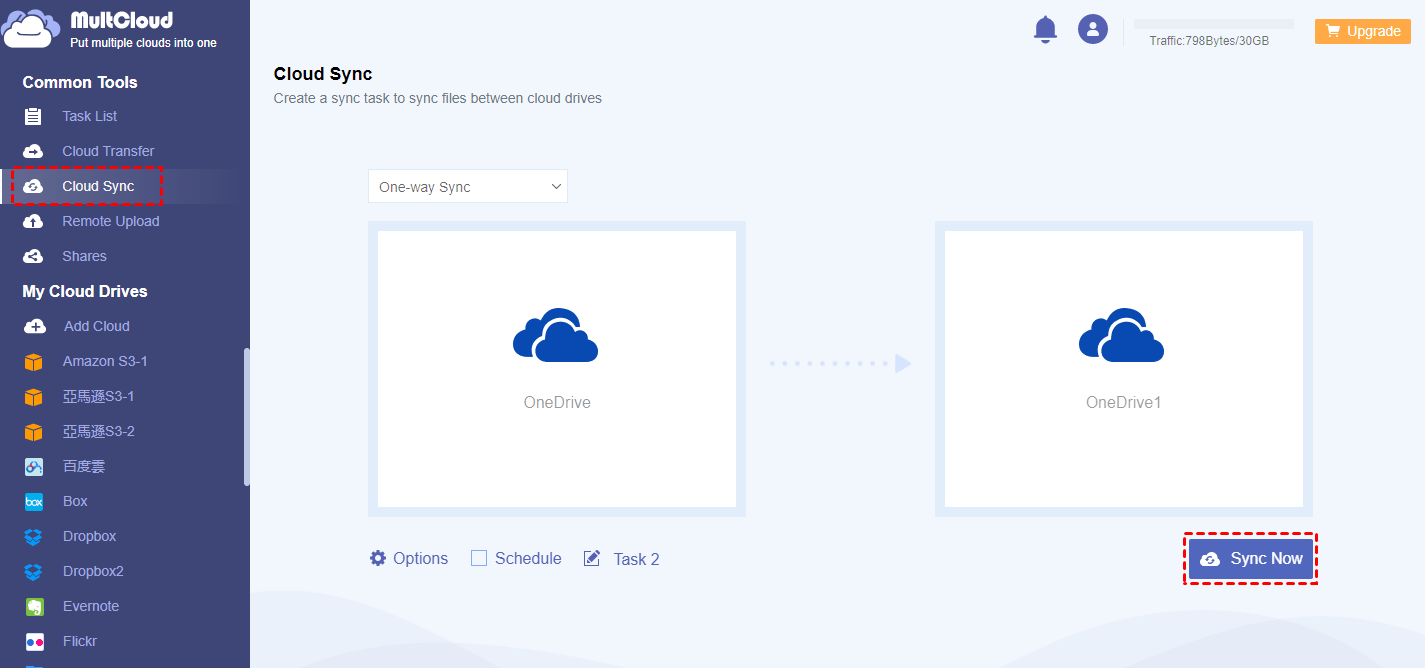Click the Traffic:798Bytes/30GB text
This screenshot has height=668, width=1425.
coord(1209,41)
